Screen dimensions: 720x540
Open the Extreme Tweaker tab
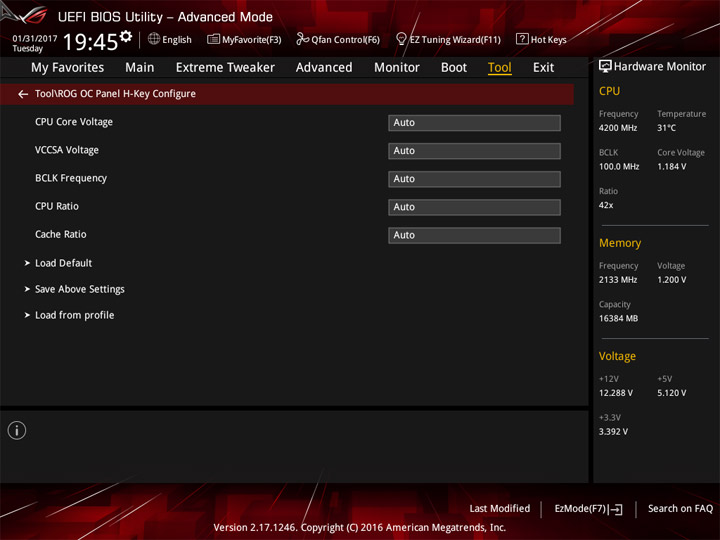pyautogui.click(x=225, y=68)
